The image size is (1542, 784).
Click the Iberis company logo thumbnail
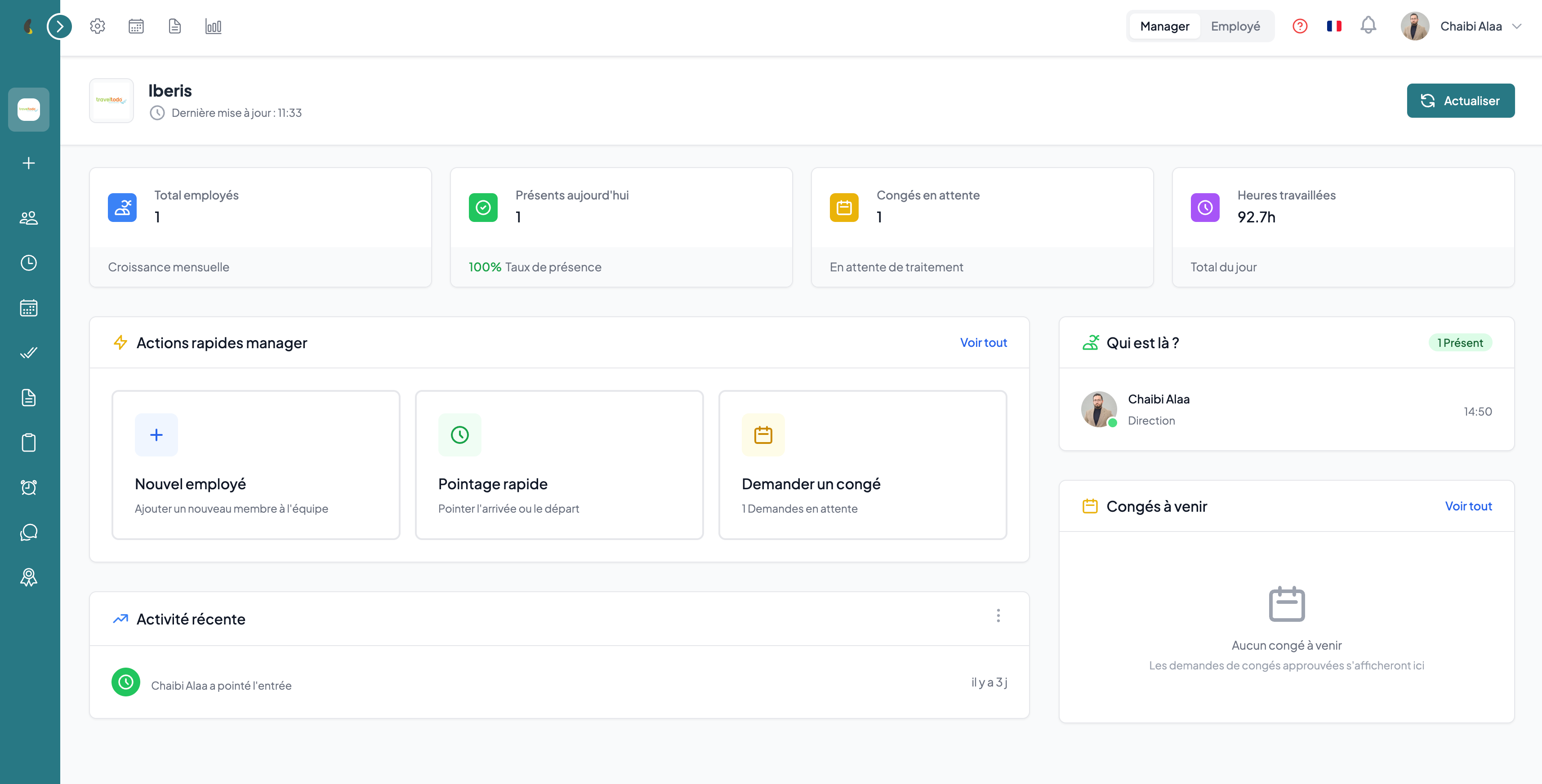click(x=111, y=101)
